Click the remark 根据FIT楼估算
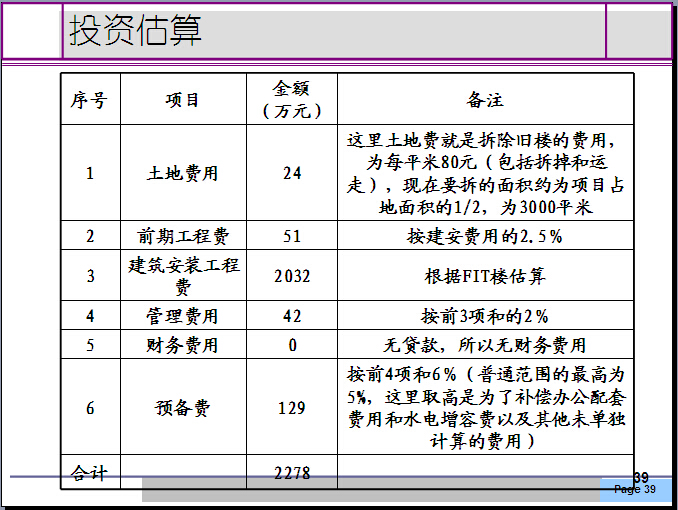Image resolution: width=678 pixels, height=510 pixels. pos(485,276)
